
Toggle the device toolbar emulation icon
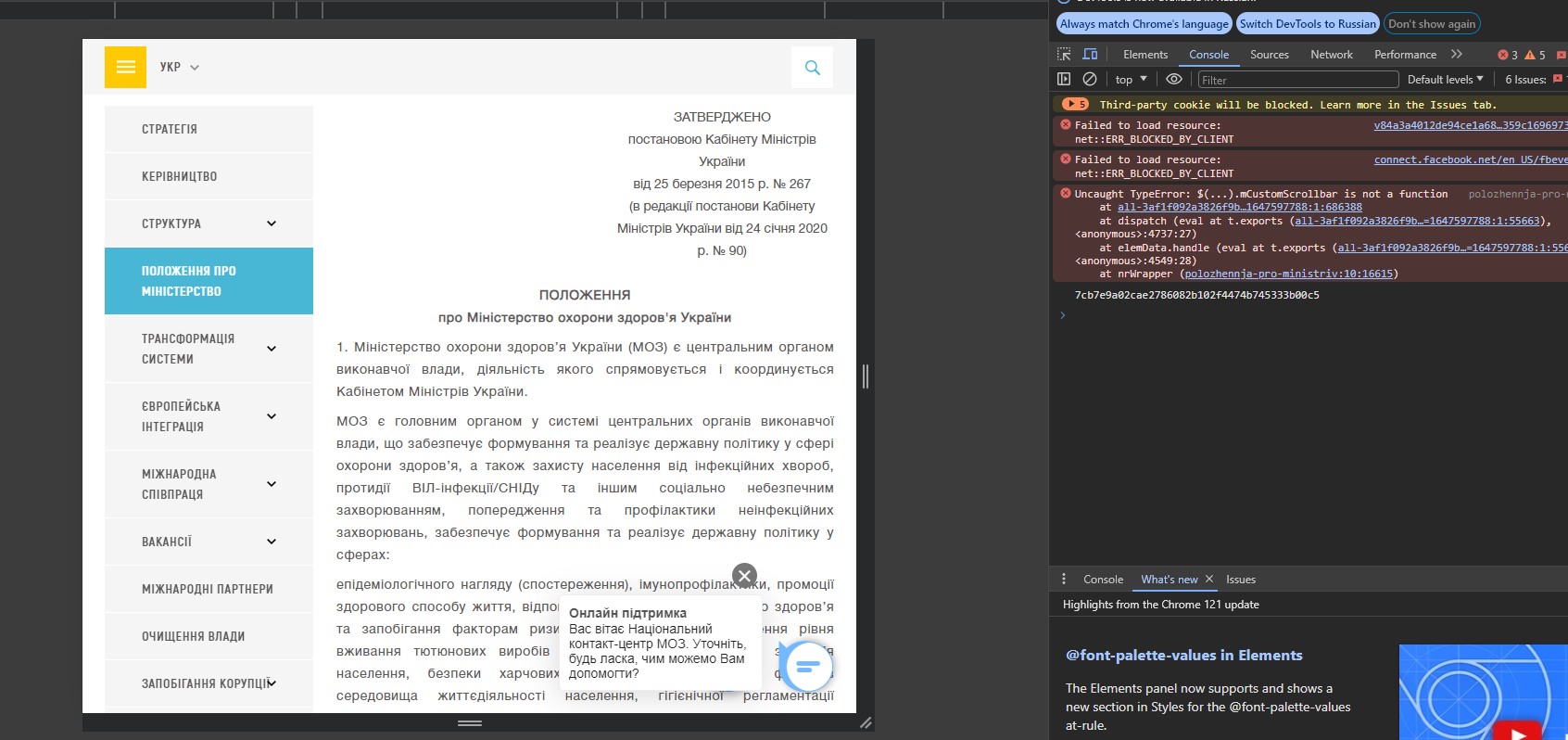pyautogui.click(x=1090, y=55)
